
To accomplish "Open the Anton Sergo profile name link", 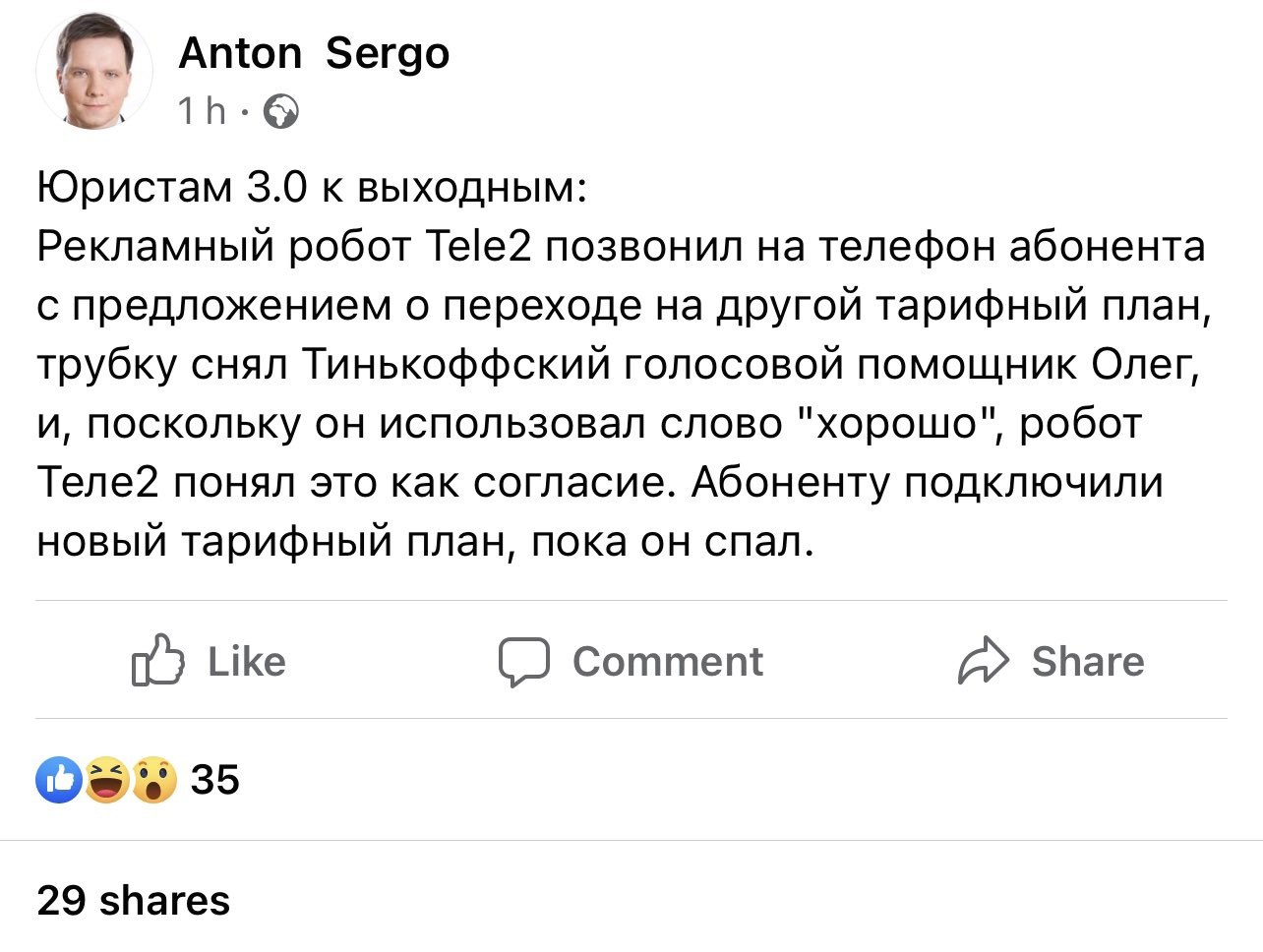I will (314, 53).
